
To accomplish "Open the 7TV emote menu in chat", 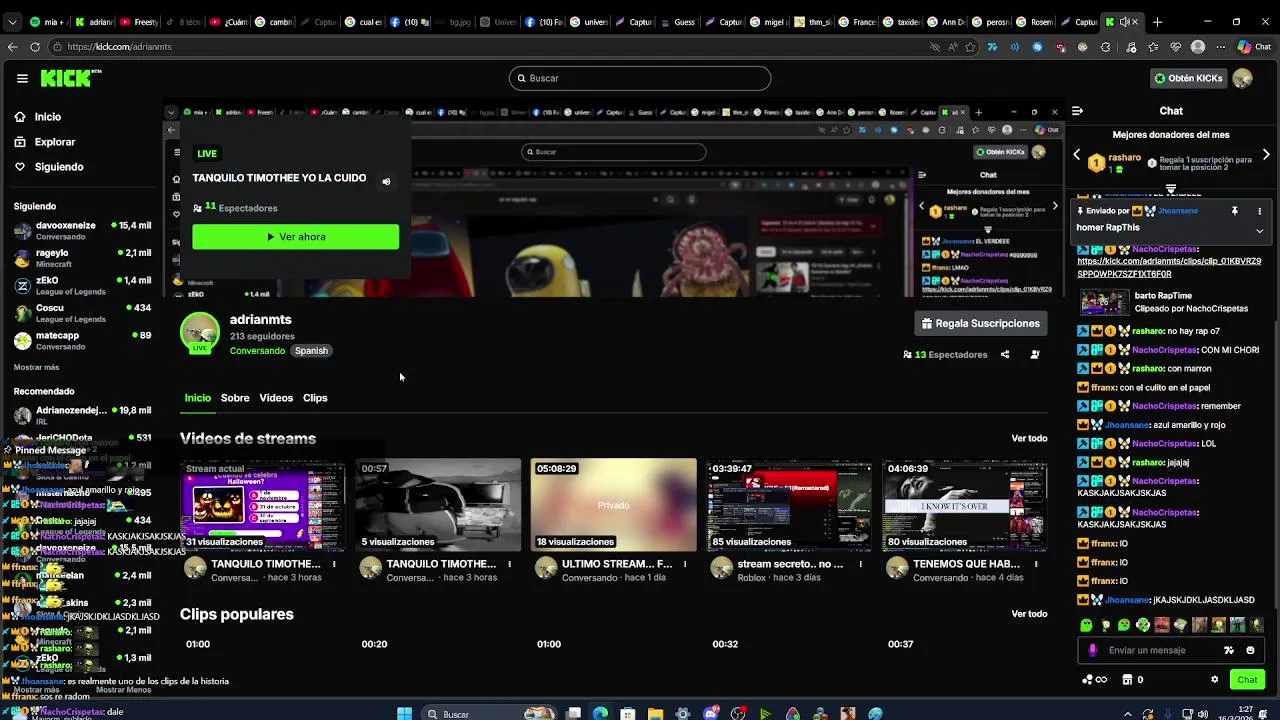I will pyautogui.click(x=1229, y=650).
